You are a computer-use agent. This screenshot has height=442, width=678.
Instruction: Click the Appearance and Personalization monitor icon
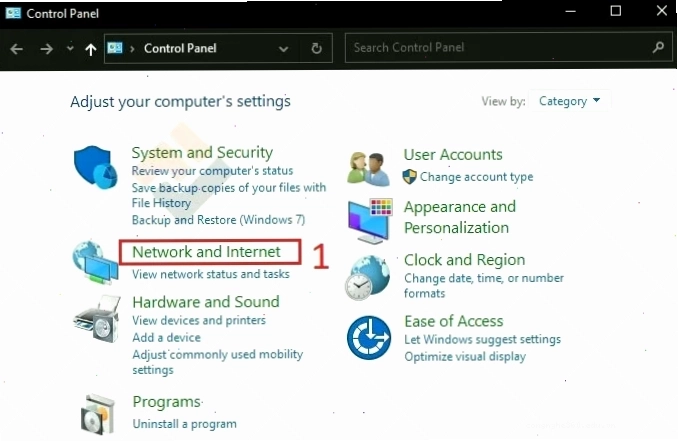(x=370, y=221)
